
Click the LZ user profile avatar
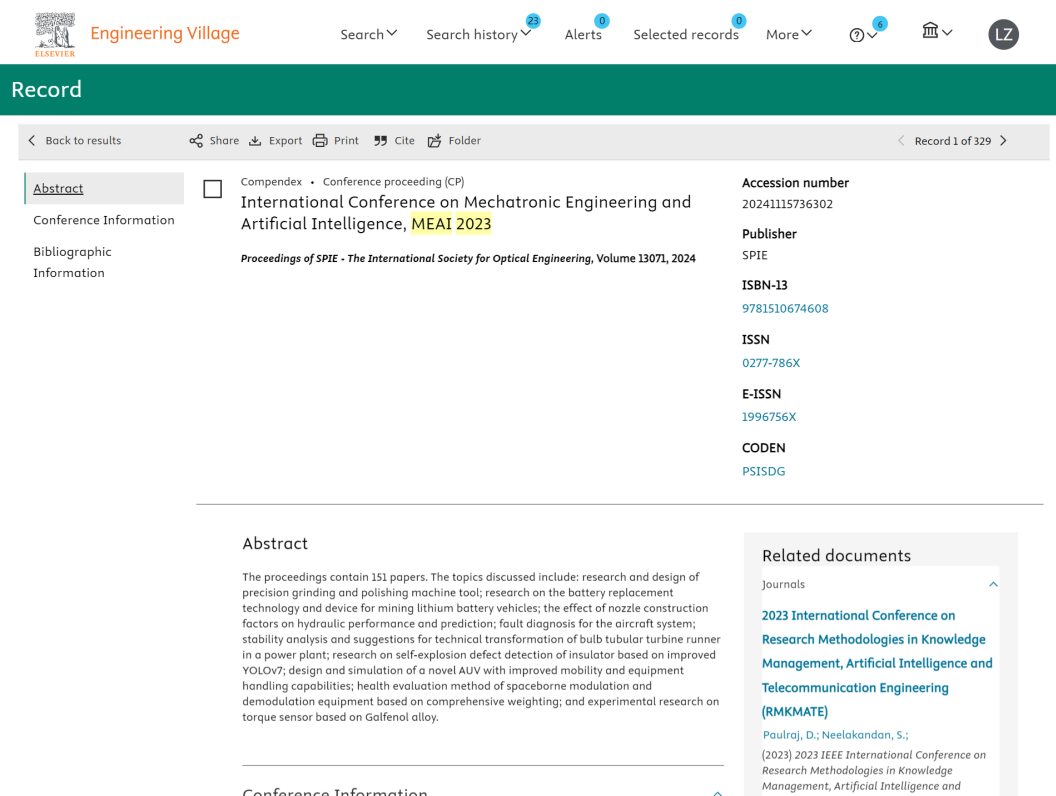(1003, 35)
